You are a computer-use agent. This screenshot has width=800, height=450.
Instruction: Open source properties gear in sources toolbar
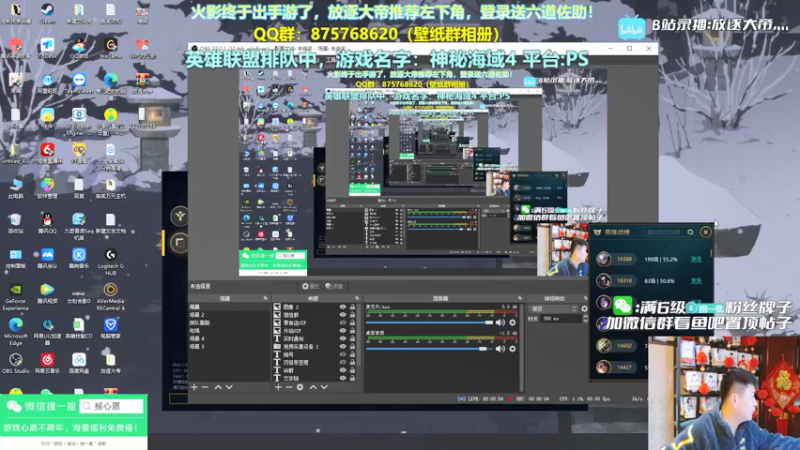click(x=300, y=387)
